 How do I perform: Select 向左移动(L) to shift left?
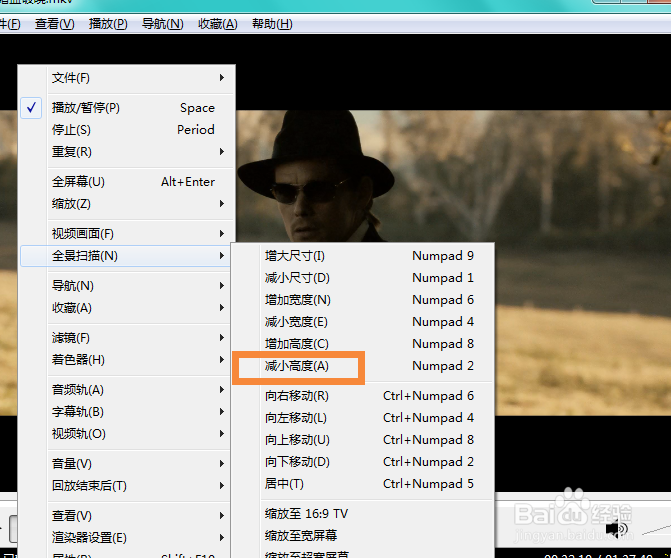[x=363, y=418]
